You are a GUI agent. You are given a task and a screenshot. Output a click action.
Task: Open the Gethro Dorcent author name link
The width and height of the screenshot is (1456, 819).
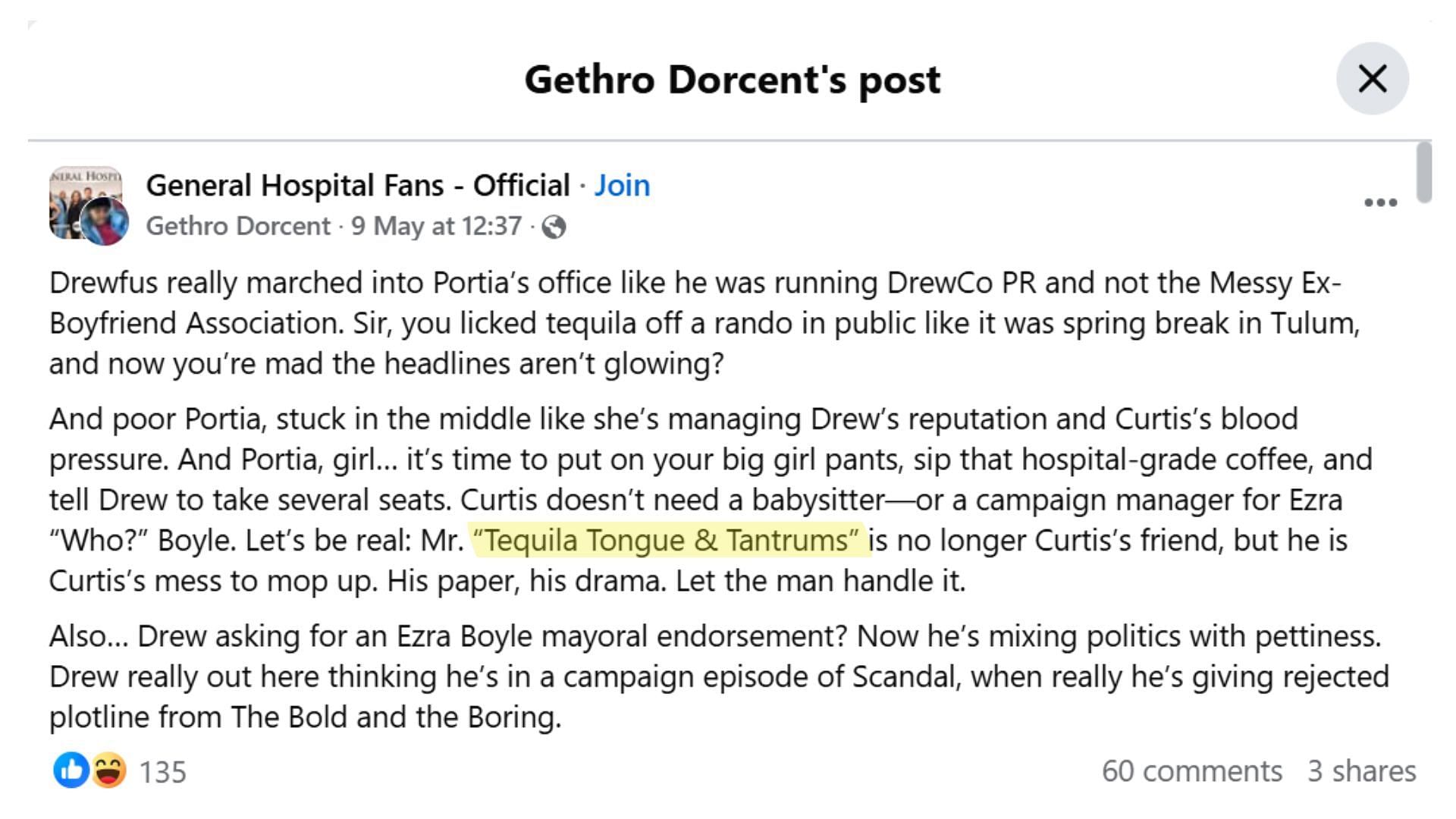pyautogui.click(x=238, y=226)
